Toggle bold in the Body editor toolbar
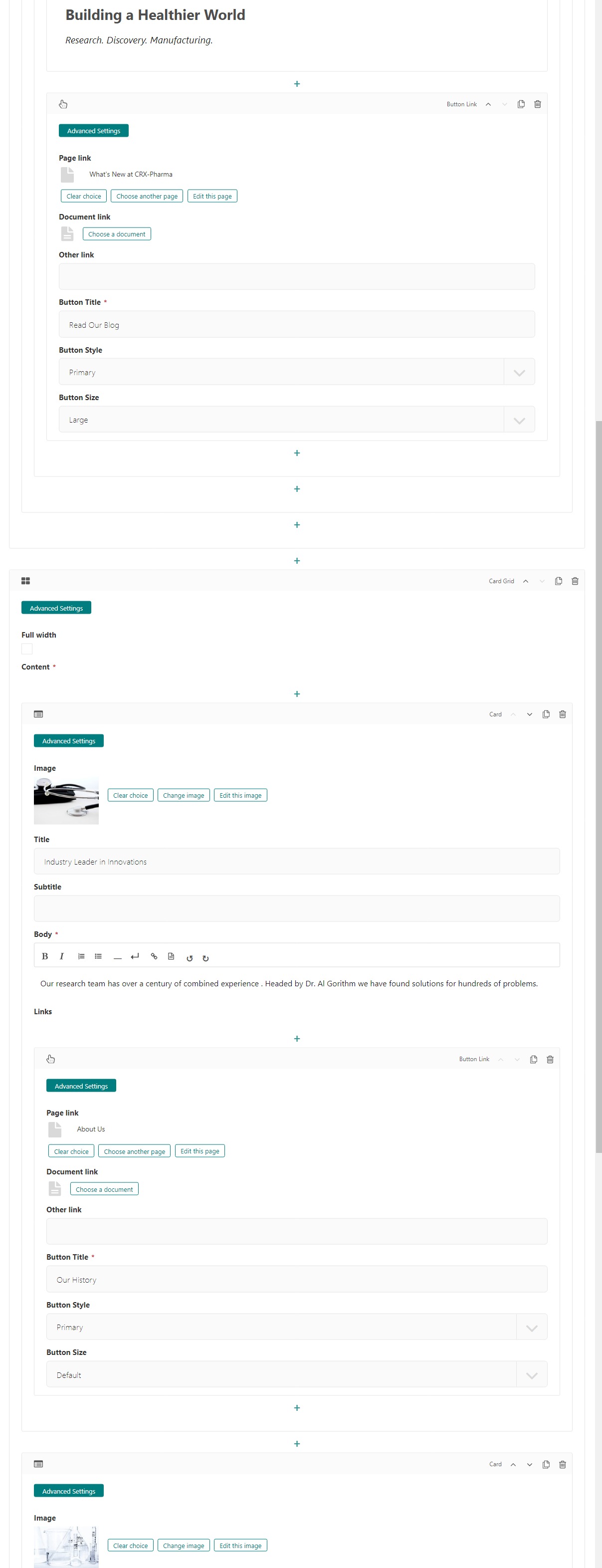 (x=44, y=956)
